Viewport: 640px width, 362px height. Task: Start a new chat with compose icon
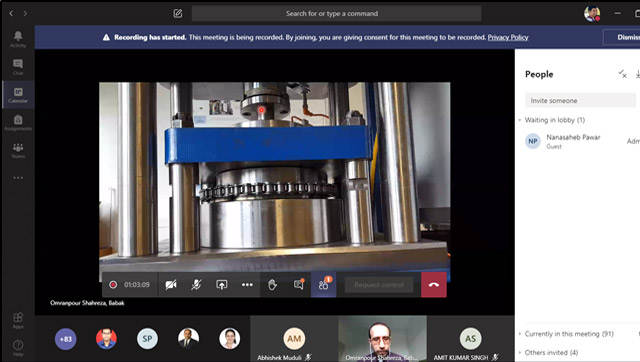coord(178,13)
